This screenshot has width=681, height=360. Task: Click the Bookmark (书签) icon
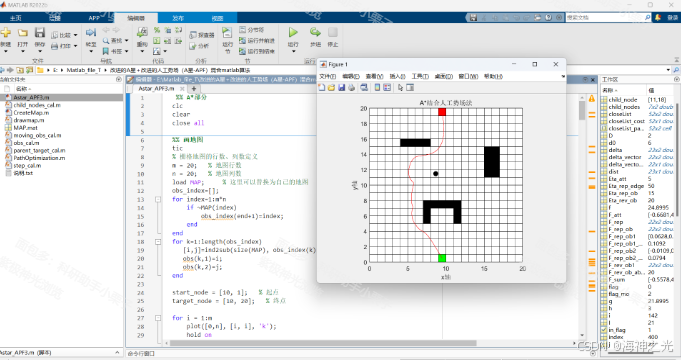(106, 51)
